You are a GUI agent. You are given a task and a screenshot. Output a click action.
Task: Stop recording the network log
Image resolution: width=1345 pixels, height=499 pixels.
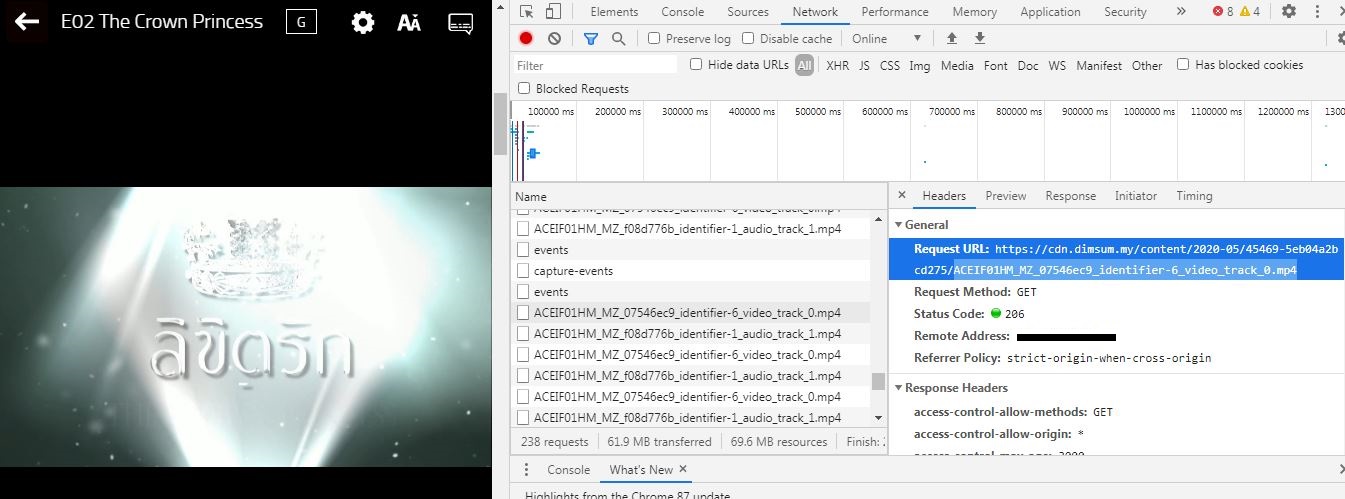point(526,38)
